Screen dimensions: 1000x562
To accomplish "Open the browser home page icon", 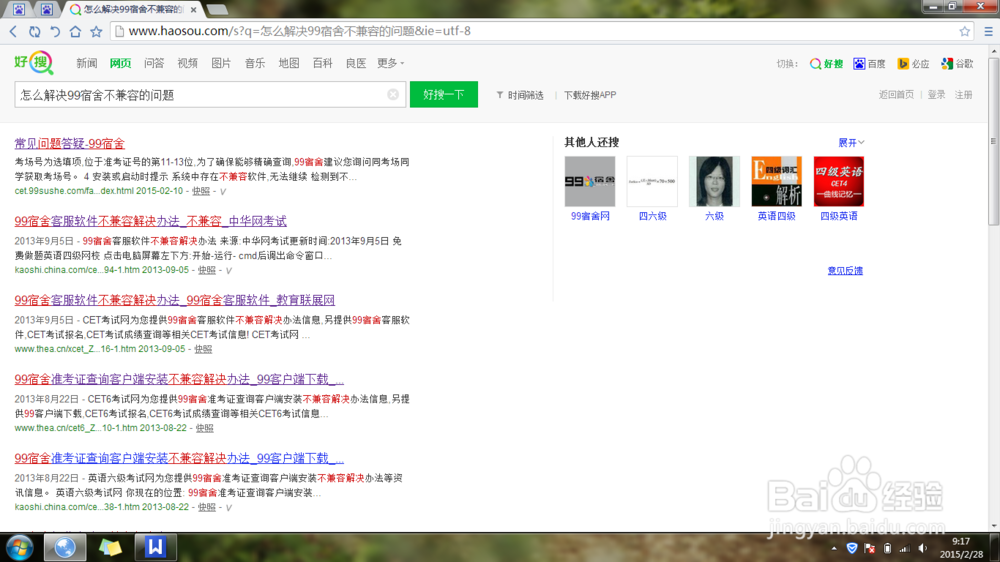I will pyautogui.click(x=75, y=31).
